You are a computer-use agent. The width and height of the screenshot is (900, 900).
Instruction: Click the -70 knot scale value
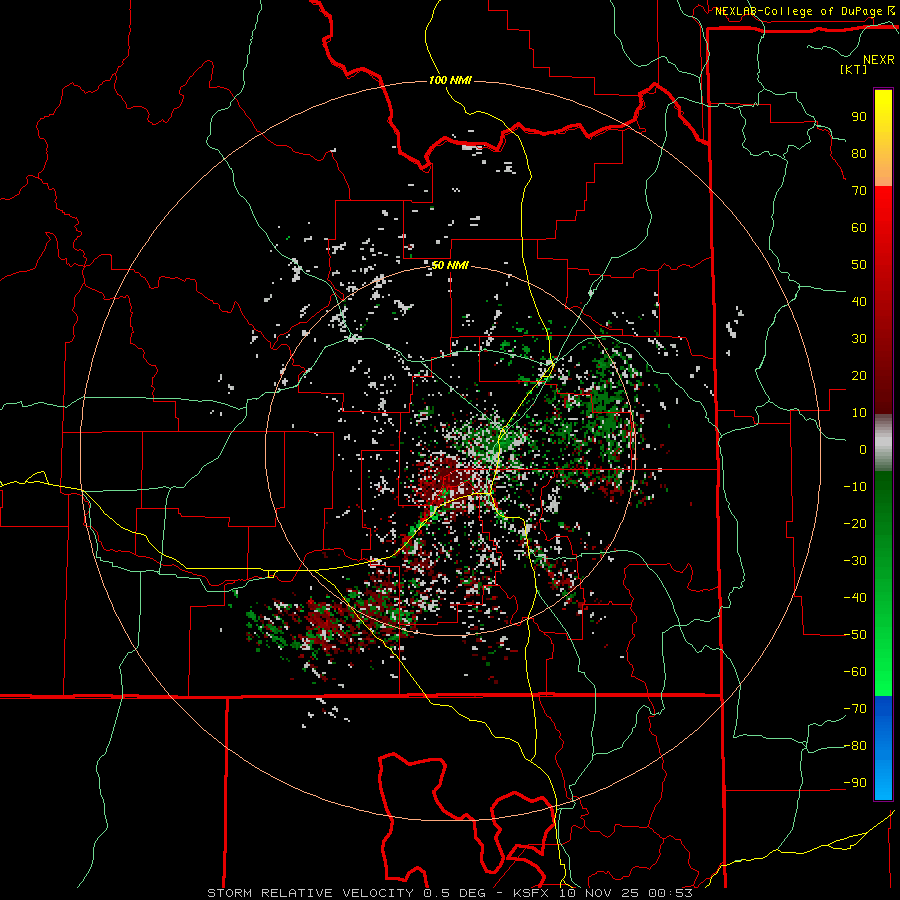coord(855,709)
